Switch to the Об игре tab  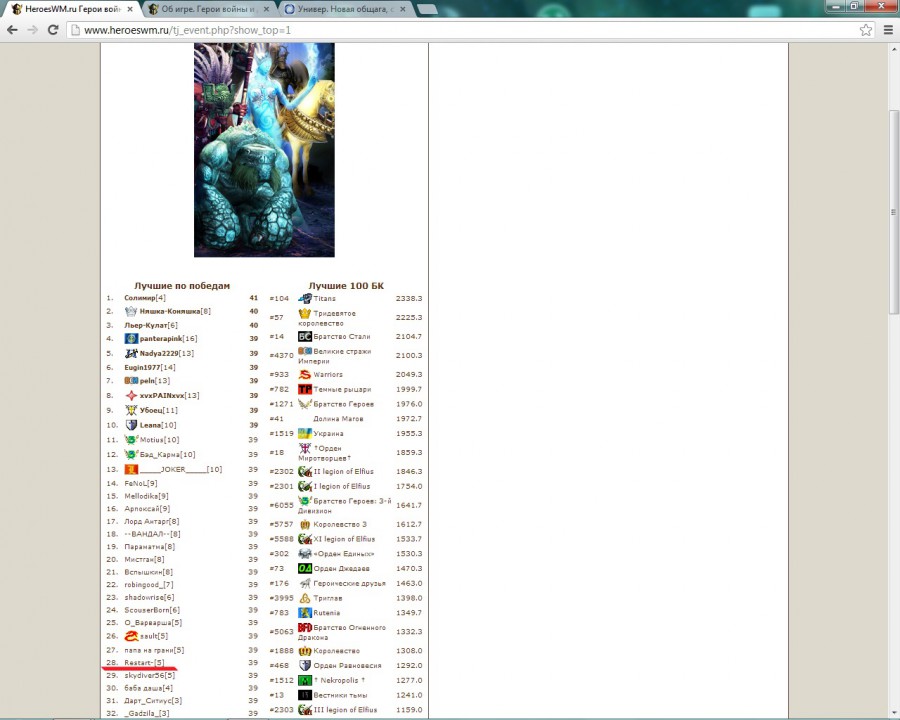210,9
